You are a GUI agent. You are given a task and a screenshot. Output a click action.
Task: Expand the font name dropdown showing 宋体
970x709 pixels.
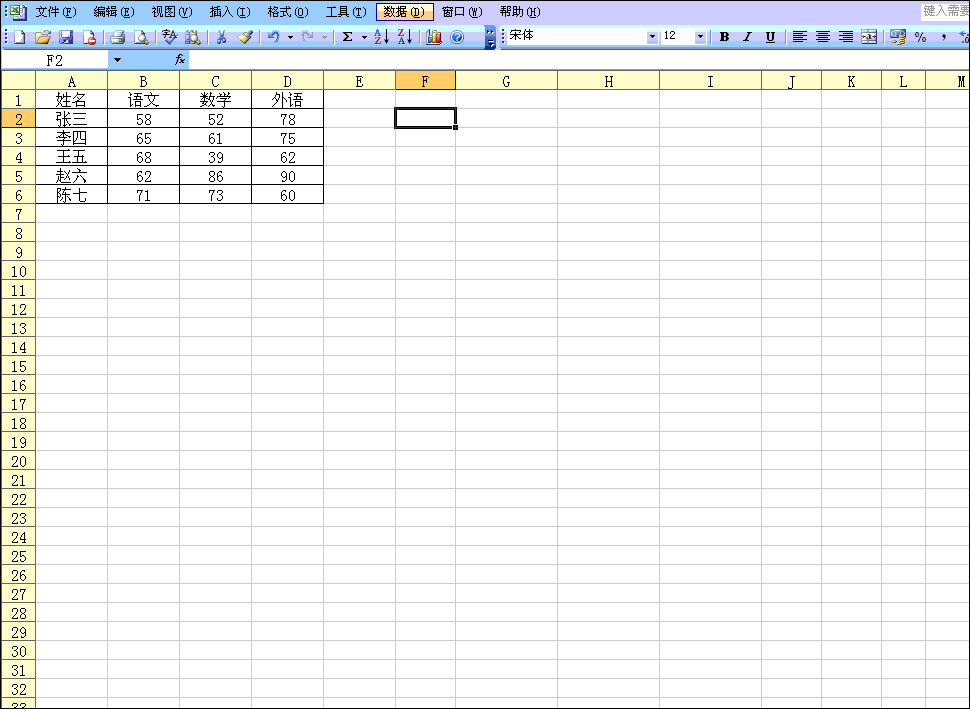[652, 37]
